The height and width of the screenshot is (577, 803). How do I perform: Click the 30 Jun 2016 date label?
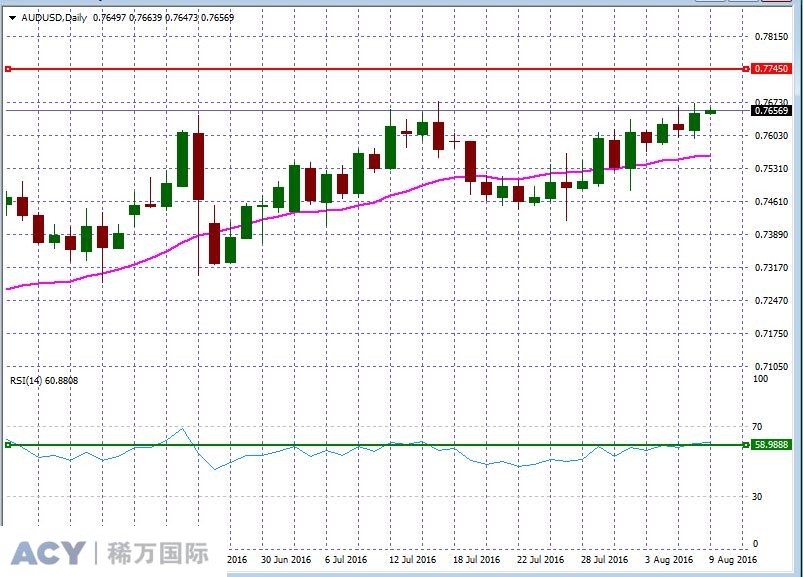[286, 560]
